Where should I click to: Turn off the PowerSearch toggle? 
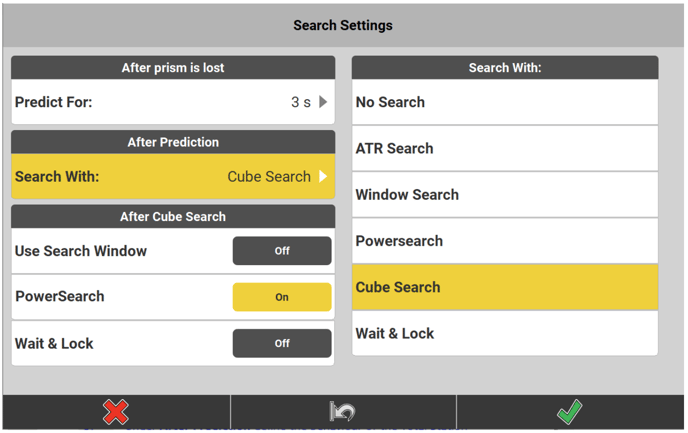pos(282,297)
